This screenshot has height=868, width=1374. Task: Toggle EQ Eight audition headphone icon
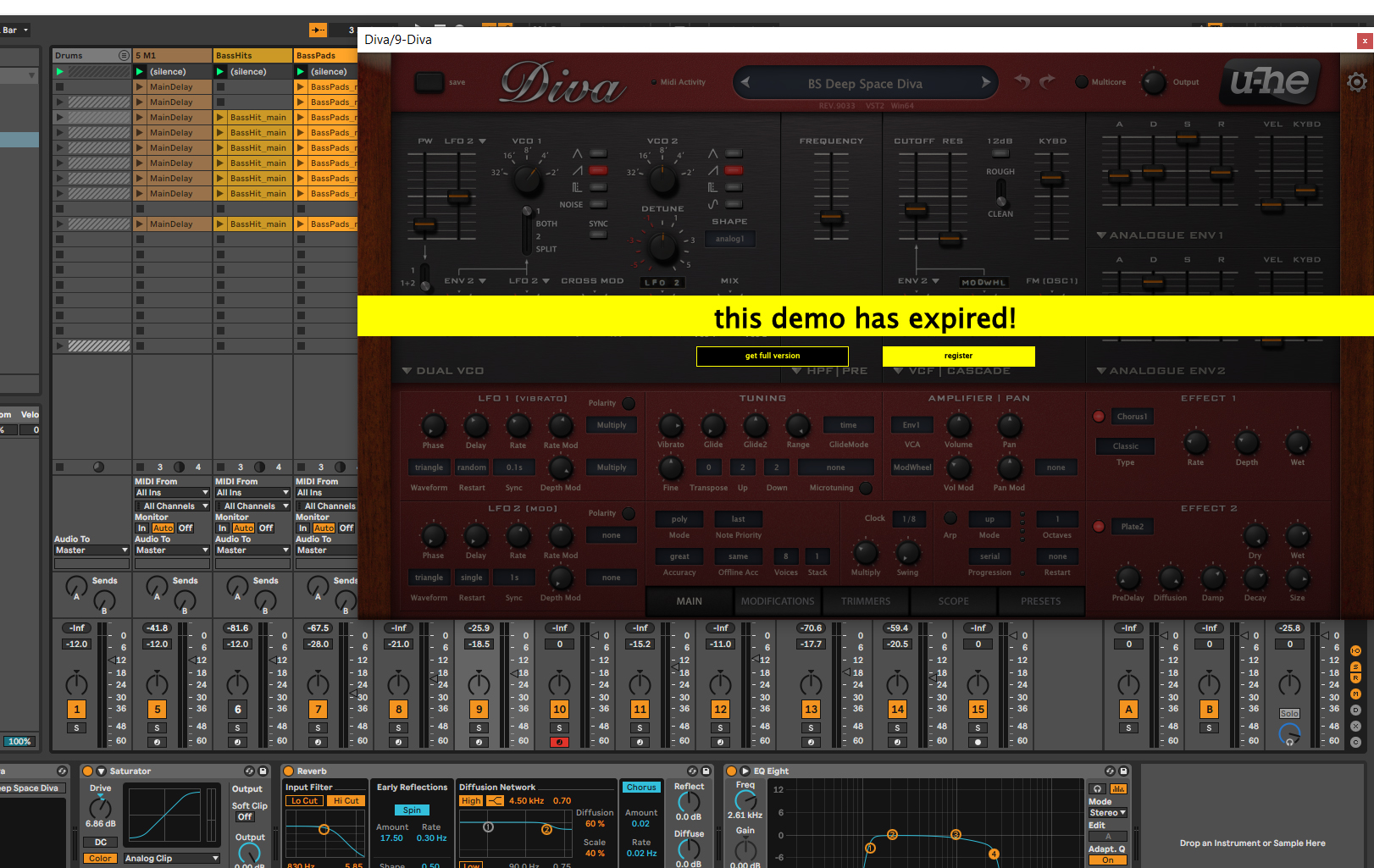(1098, 788)
